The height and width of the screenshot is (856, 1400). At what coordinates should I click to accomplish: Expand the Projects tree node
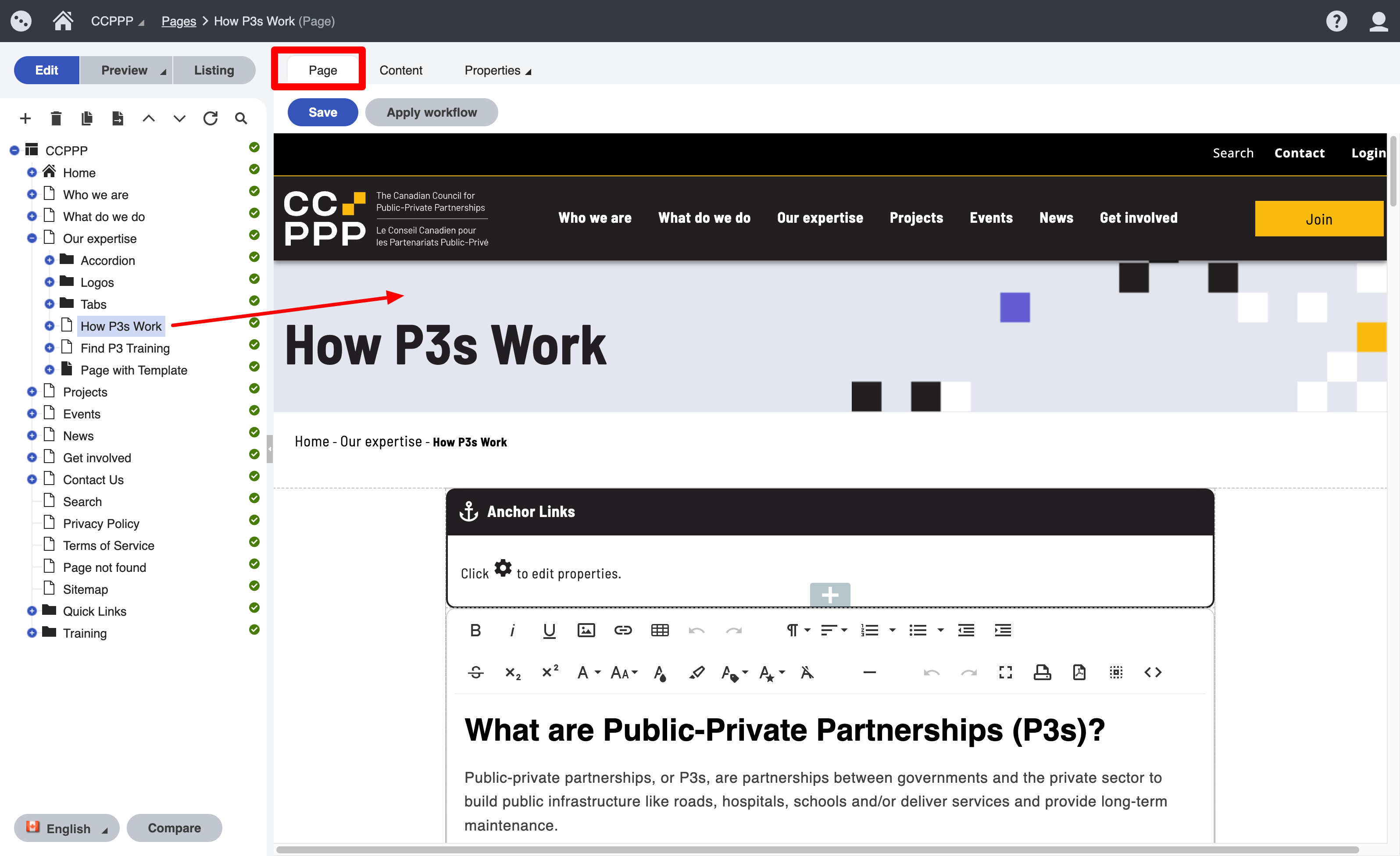click(x=32, y=391)
